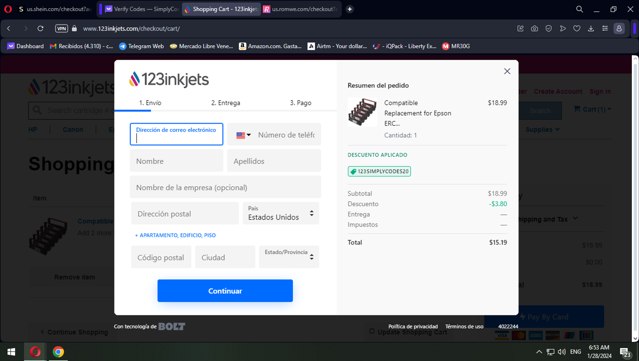Open the País Estados Unidos dropdown
639x361 pixels.
pyautogui.click(x=281, y=214)
